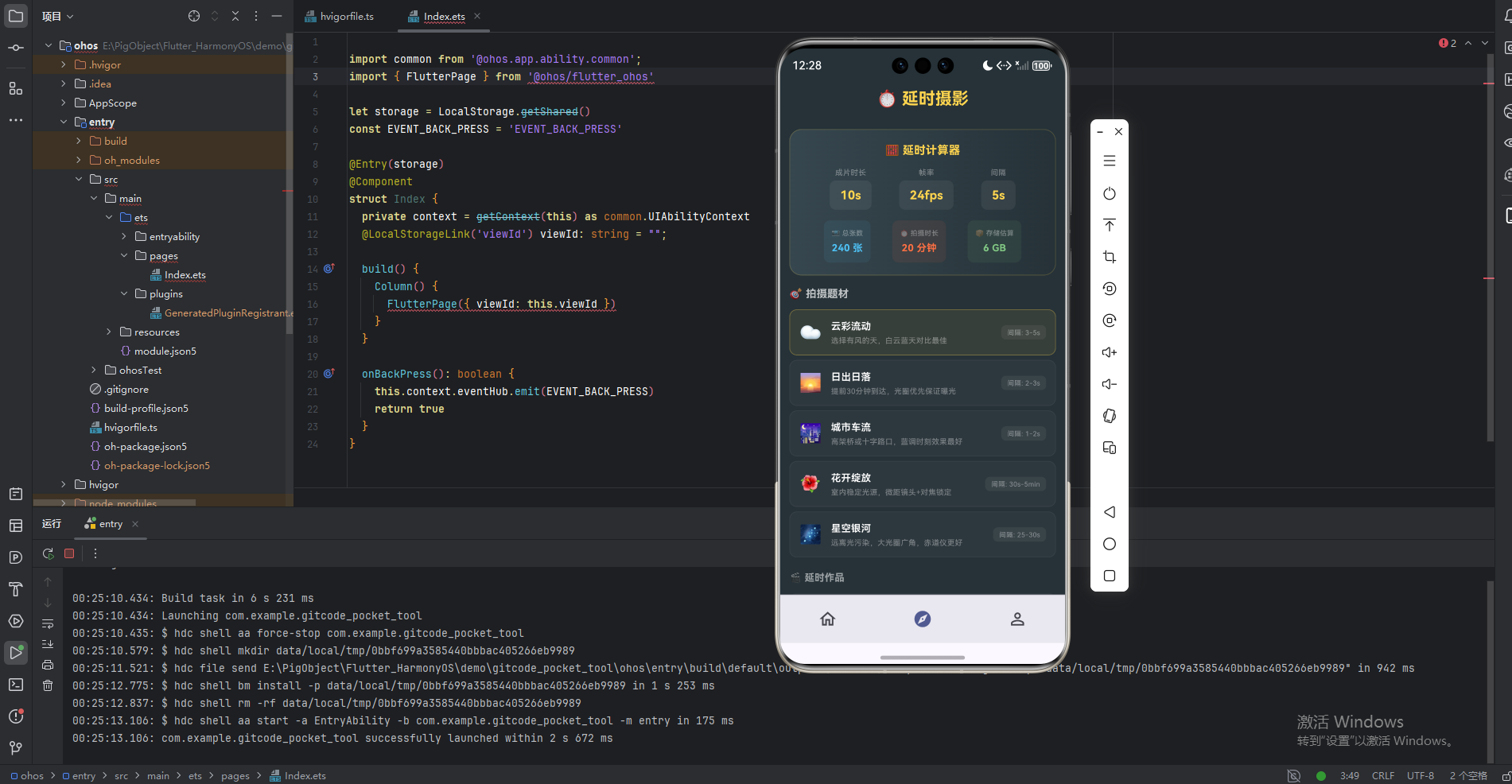1512x784 pixels.
Task: Open emulator toolbar hamburger menu
Action: pos(1110,161)
